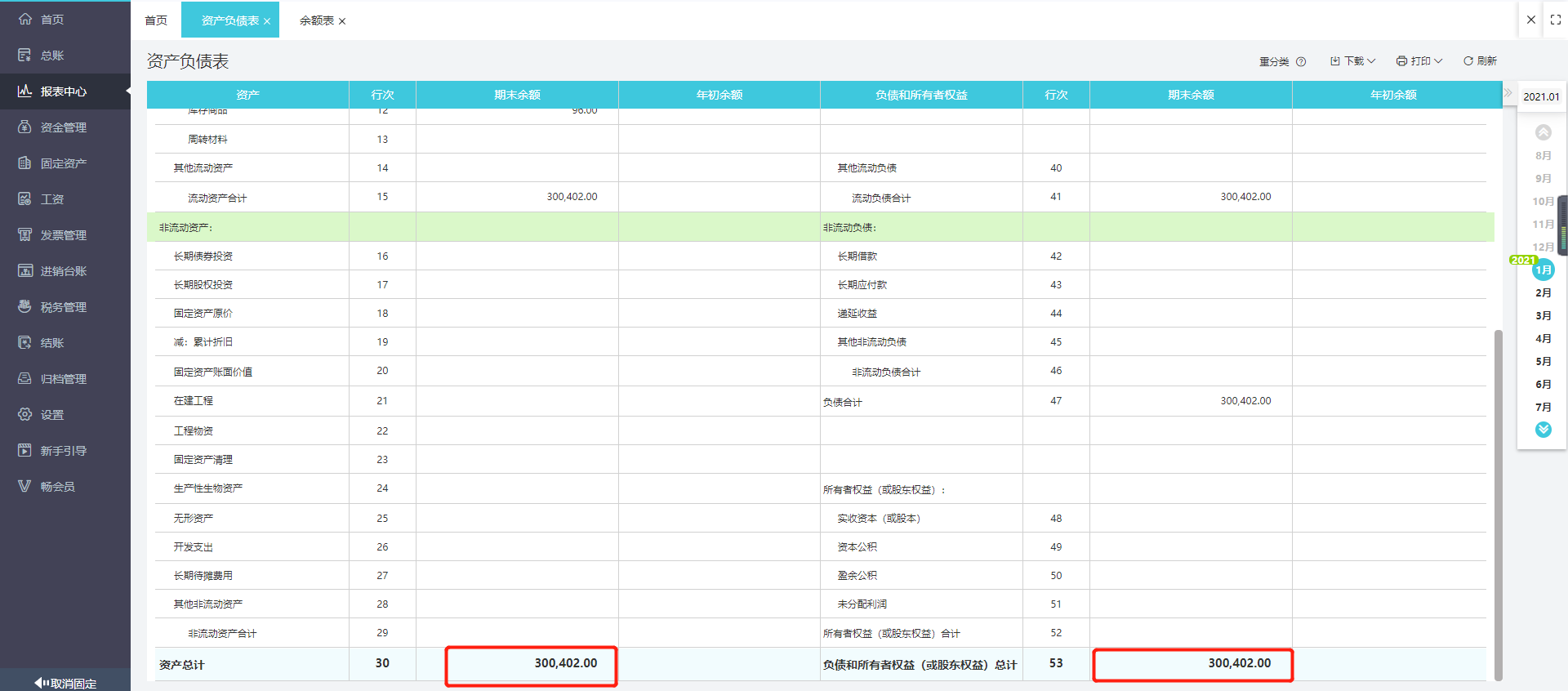The height and width of the screenshot is (691, 1568).
Task: Switch to the 首页 tab
Action: tap(156, 20)
